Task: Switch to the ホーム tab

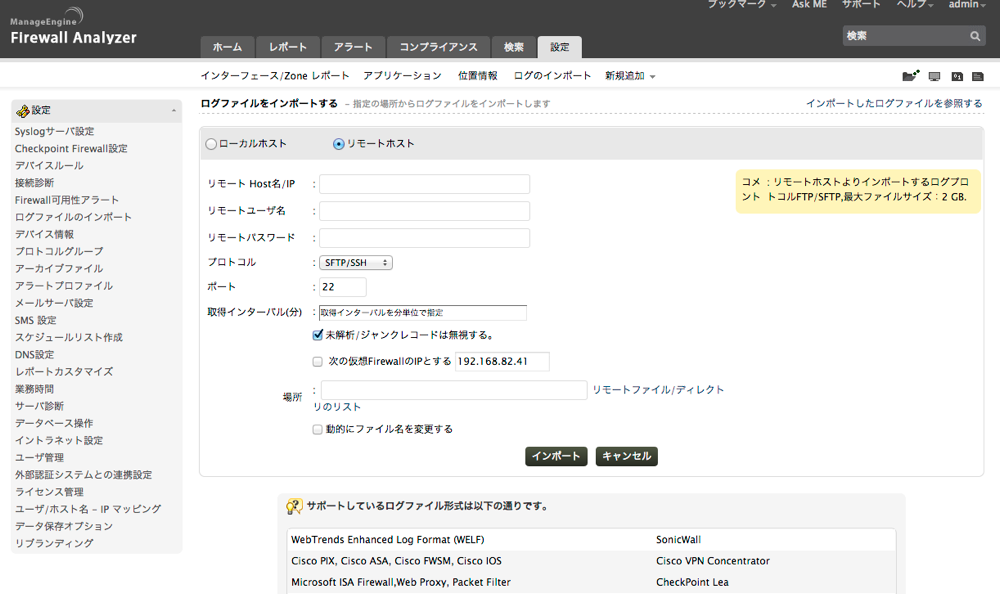Action: 228,47
